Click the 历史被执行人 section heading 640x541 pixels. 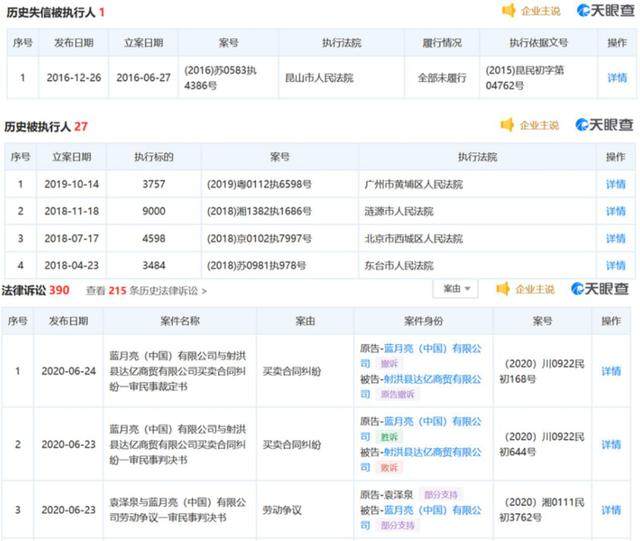point(46,127)
